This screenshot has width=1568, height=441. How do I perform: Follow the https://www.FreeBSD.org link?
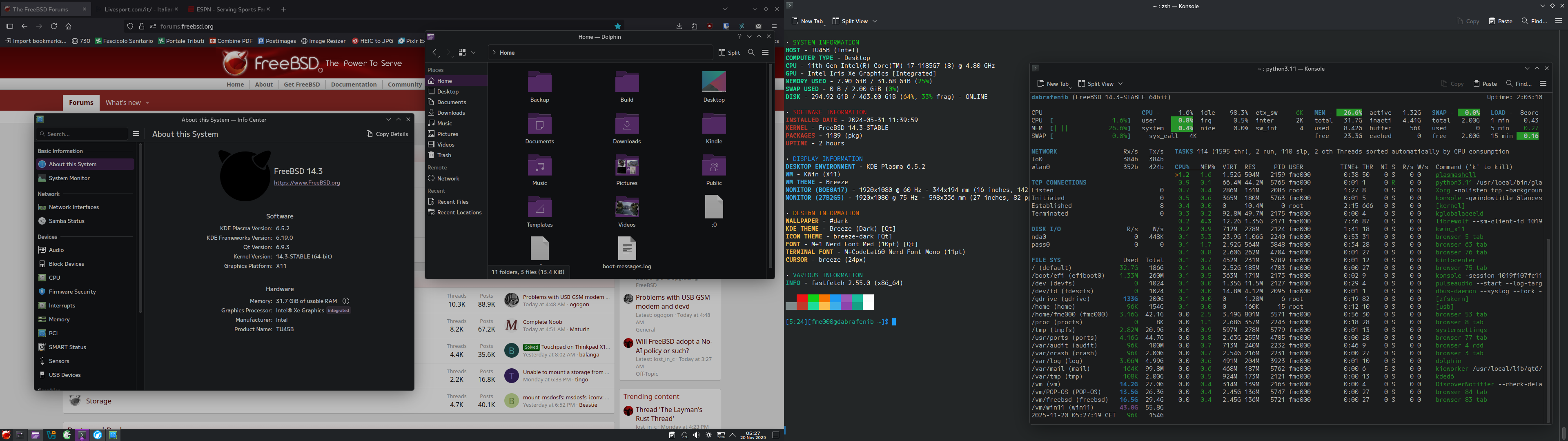(x=307, y=182)
